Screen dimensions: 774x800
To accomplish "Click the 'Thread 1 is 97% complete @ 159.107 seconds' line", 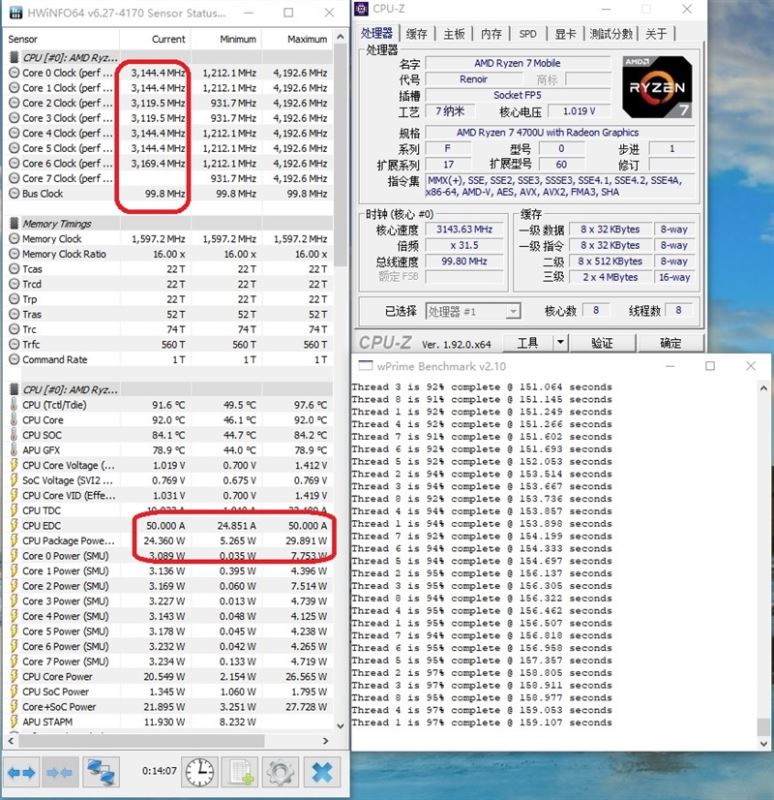I will [x=482, y=722].
